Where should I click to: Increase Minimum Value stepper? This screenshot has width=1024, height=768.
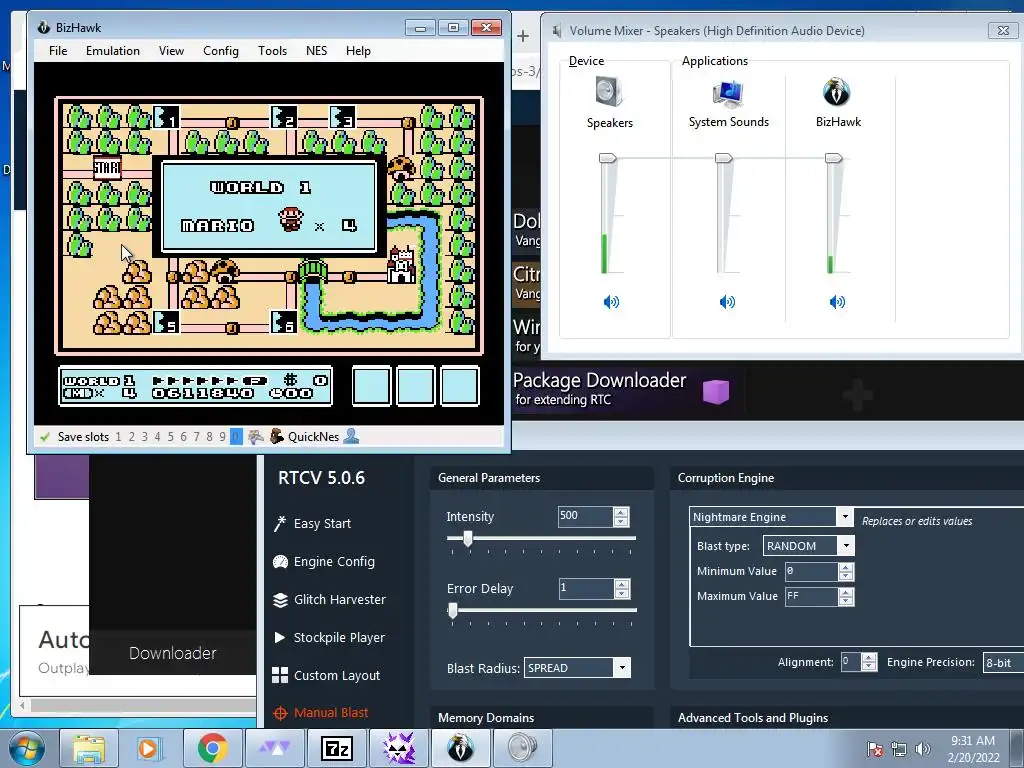pos(846,567)
